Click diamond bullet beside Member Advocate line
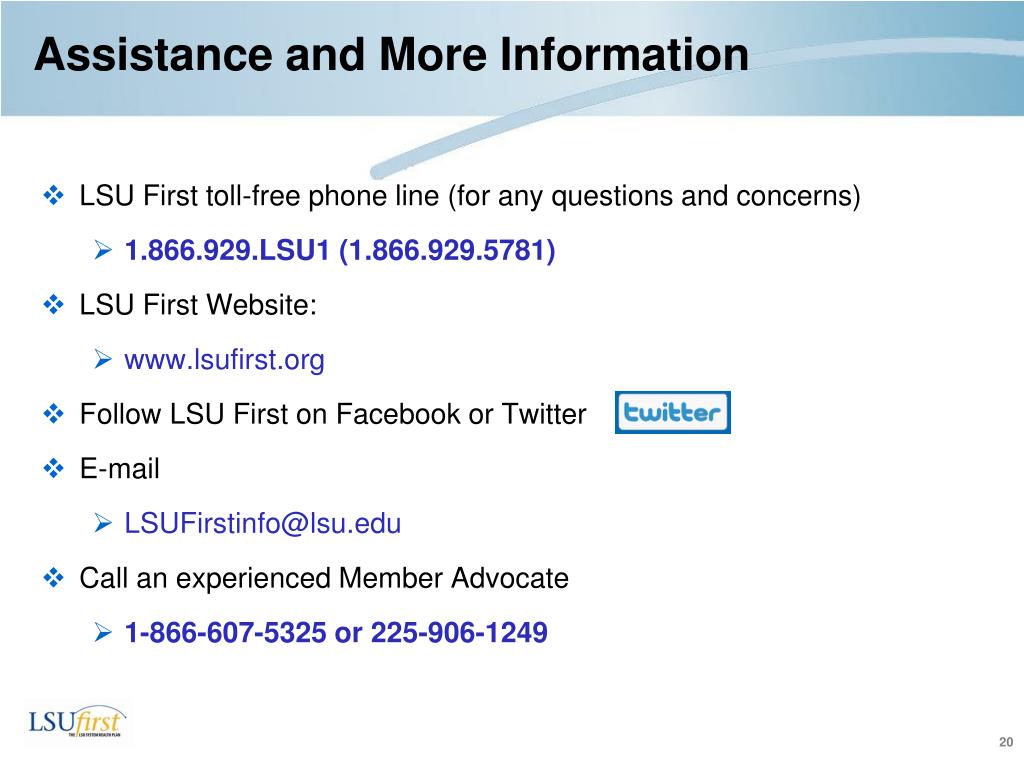The width and height of the screenshot is (1024, 768). tap(54, 577)
